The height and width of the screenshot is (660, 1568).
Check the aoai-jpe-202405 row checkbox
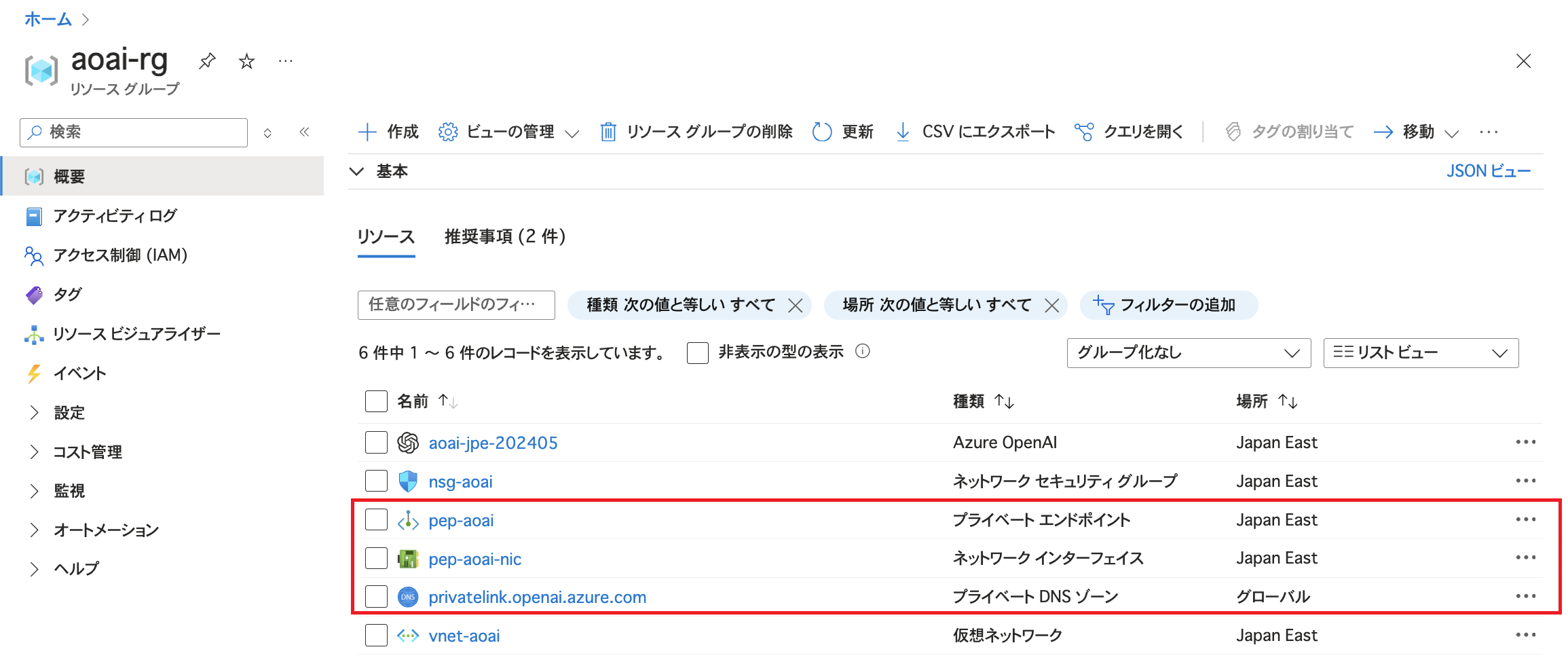pyautogui.click(x=376, y=443)
